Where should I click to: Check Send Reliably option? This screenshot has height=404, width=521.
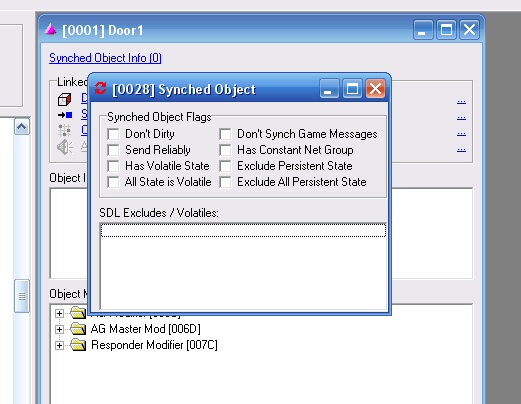tap(113, 150)
